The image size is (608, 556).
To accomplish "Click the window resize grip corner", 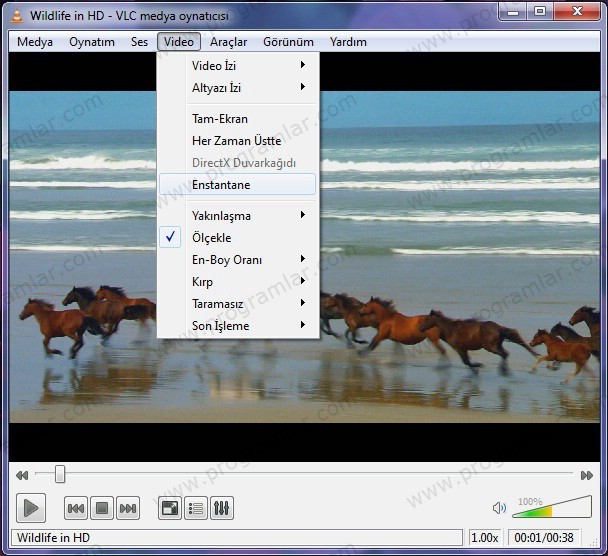I will click(x=594, y=542).
